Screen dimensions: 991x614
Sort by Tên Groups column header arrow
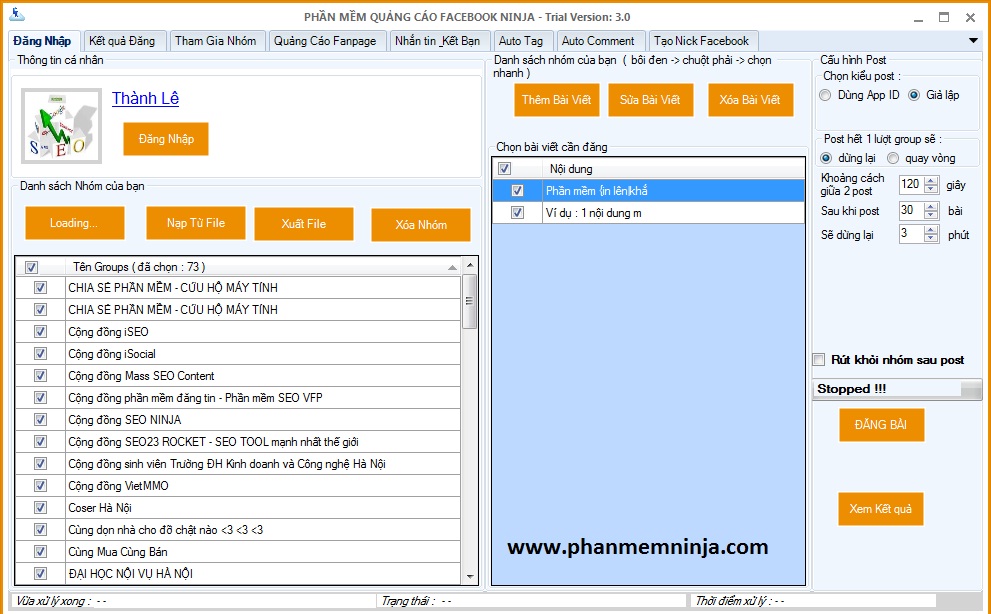tap(452, 267)
